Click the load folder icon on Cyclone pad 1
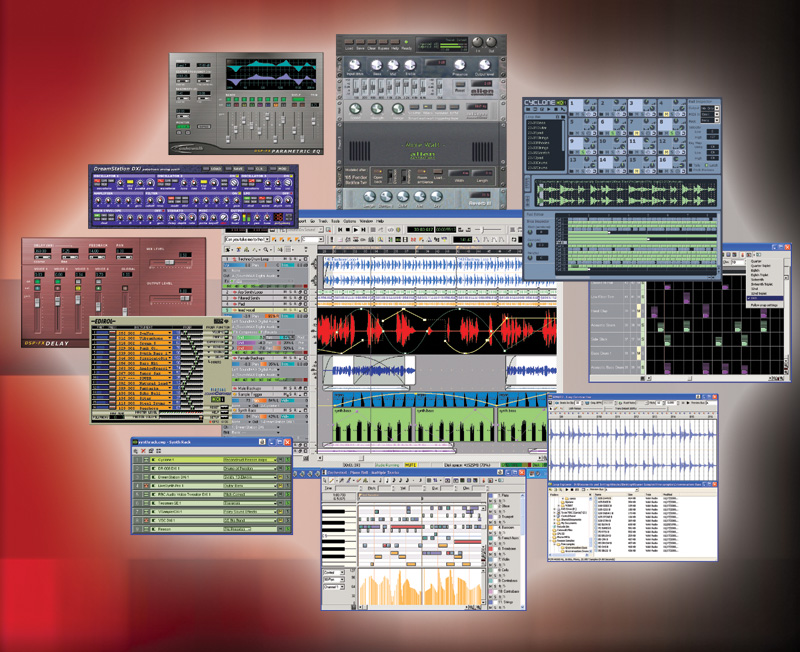The height and width of the screenshot is (652, 800). [571, 113]
